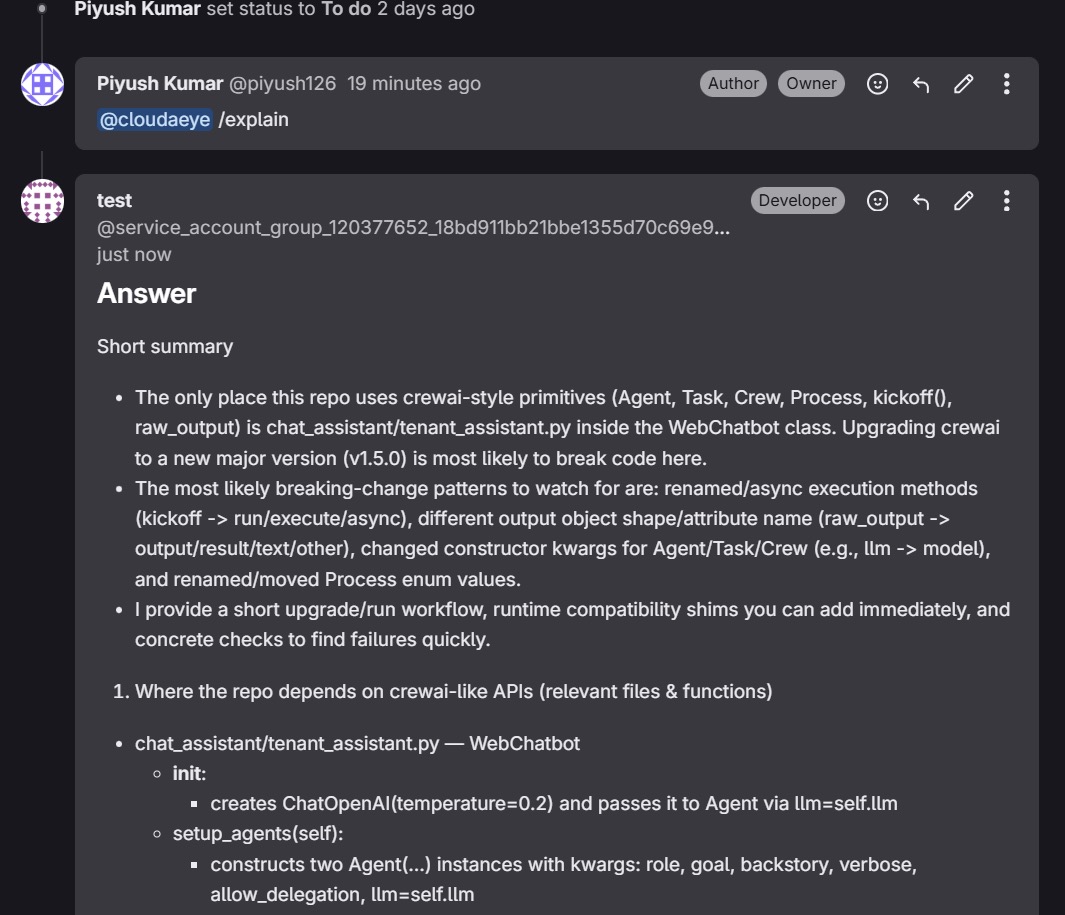The image size is (1065, 915).
Task: Open more actions on Piyush Kumar's comment
Action: click(1007, 84)
